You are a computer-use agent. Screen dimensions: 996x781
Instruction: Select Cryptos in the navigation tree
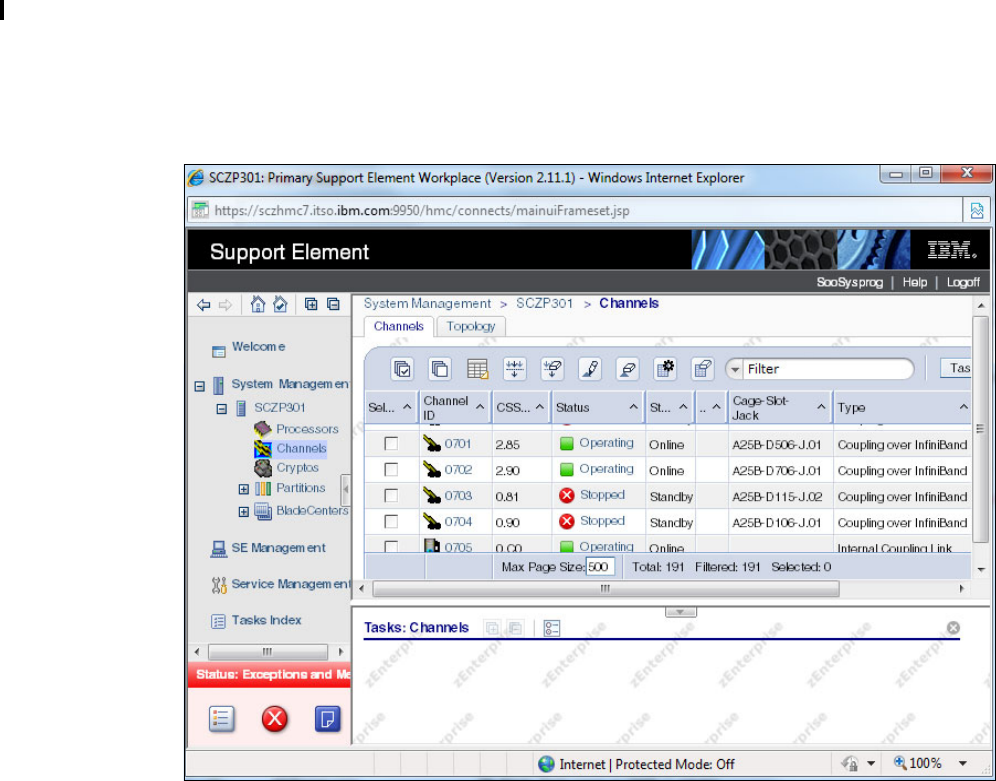click(297, 468)
